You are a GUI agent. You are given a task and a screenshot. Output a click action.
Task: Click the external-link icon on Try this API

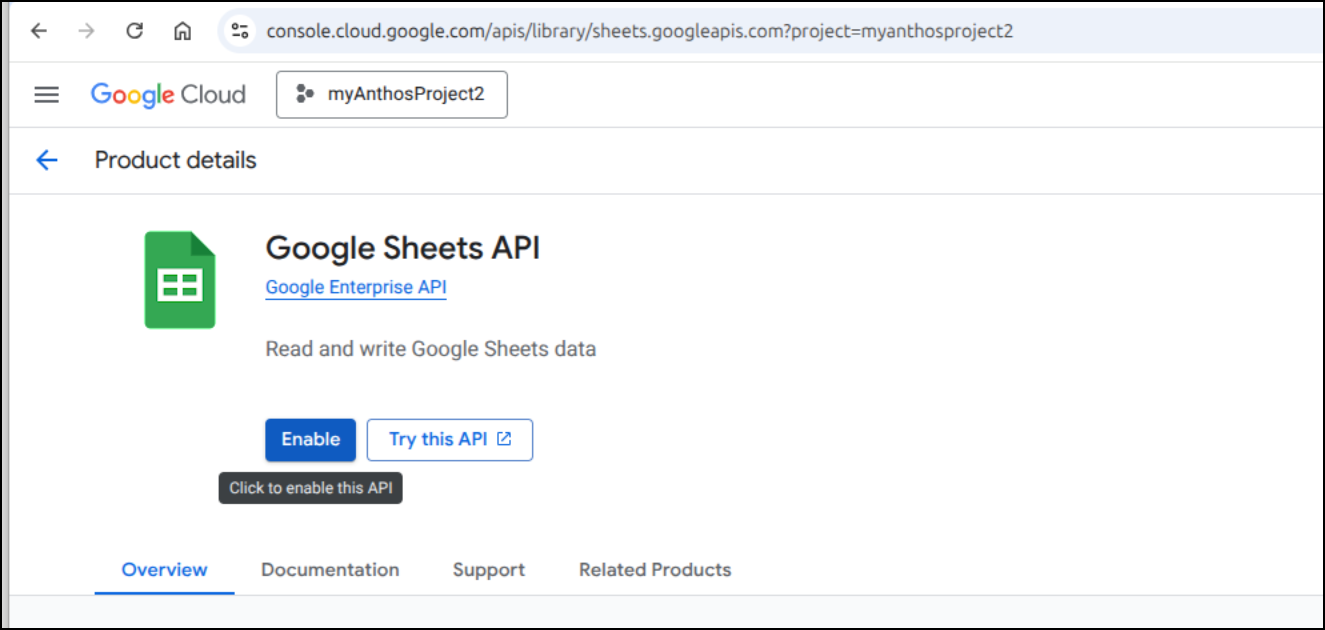[x=505, y=439]
